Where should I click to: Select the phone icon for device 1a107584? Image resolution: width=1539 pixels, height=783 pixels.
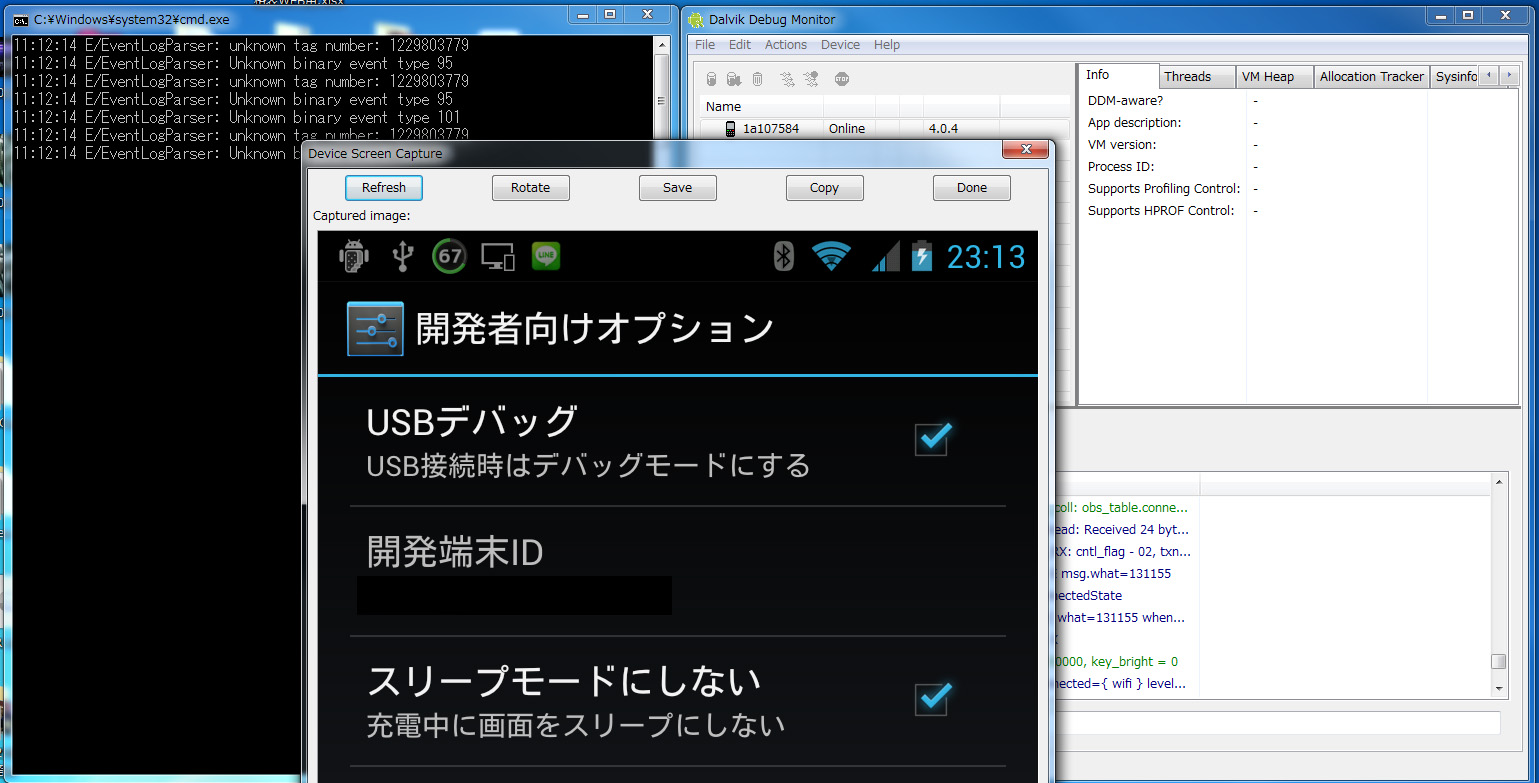pos(731,129)
